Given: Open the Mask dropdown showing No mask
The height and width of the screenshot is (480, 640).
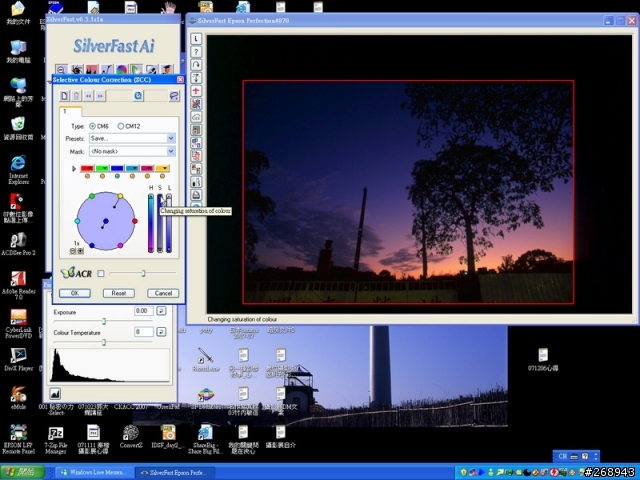Looking at the screenshot, I should click(132, 151).
